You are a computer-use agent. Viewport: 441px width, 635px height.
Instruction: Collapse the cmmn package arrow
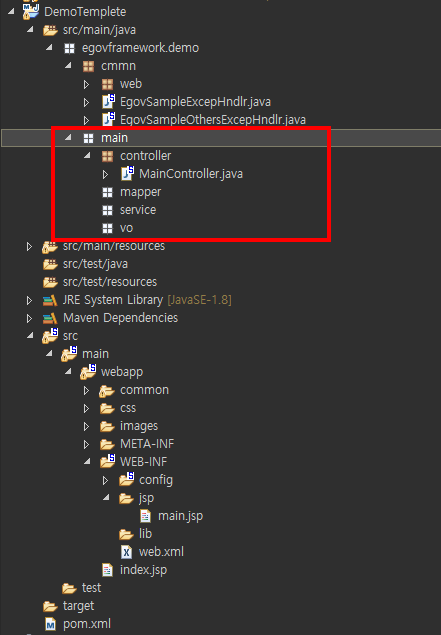click(68, 65)
